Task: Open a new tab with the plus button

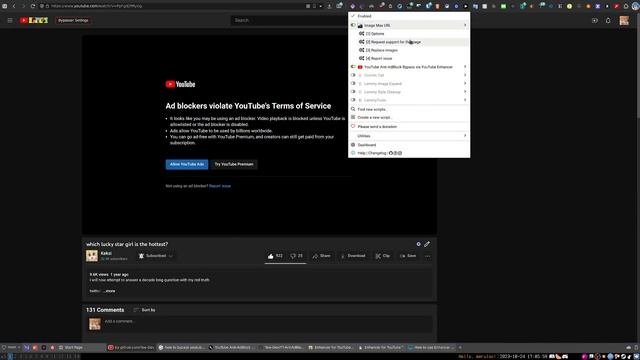Action: pos(460,348)
